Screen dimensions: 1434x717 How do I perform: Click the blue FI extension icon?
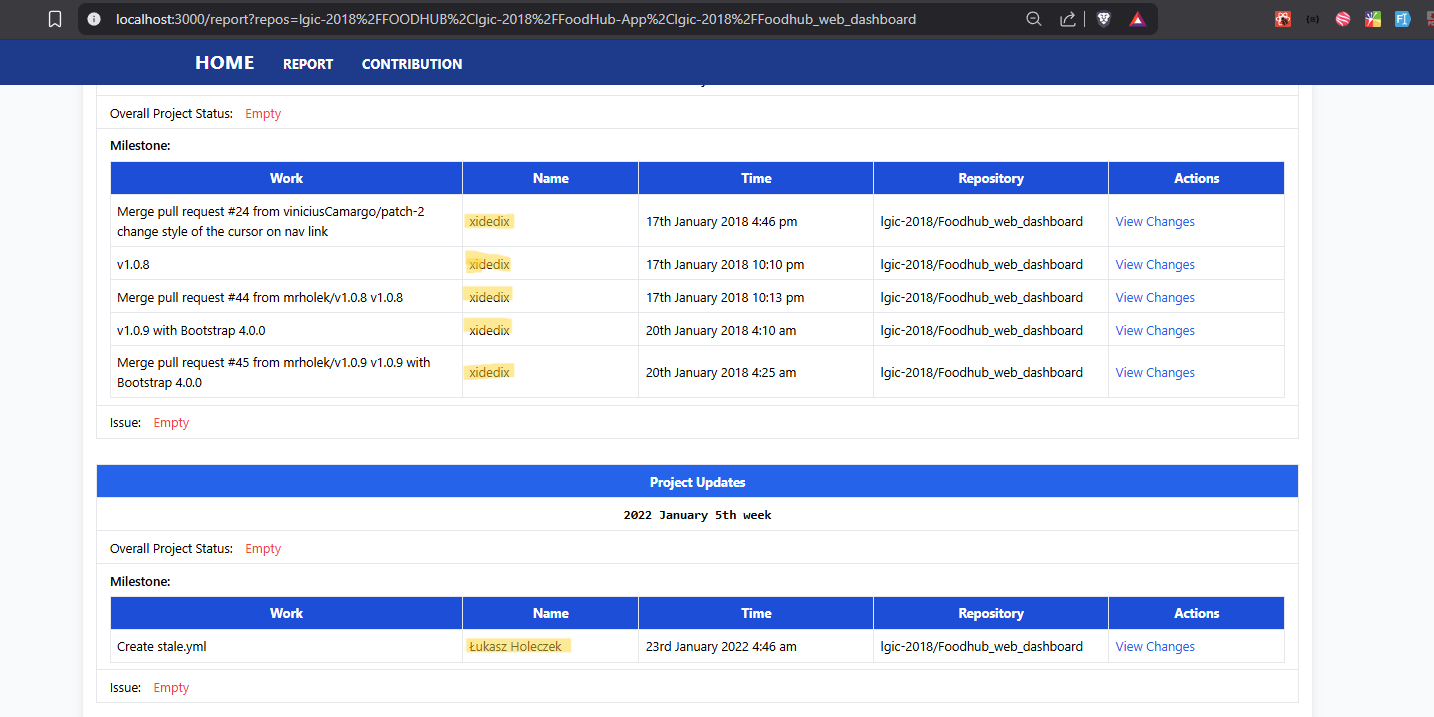[x=1403, y=19]
